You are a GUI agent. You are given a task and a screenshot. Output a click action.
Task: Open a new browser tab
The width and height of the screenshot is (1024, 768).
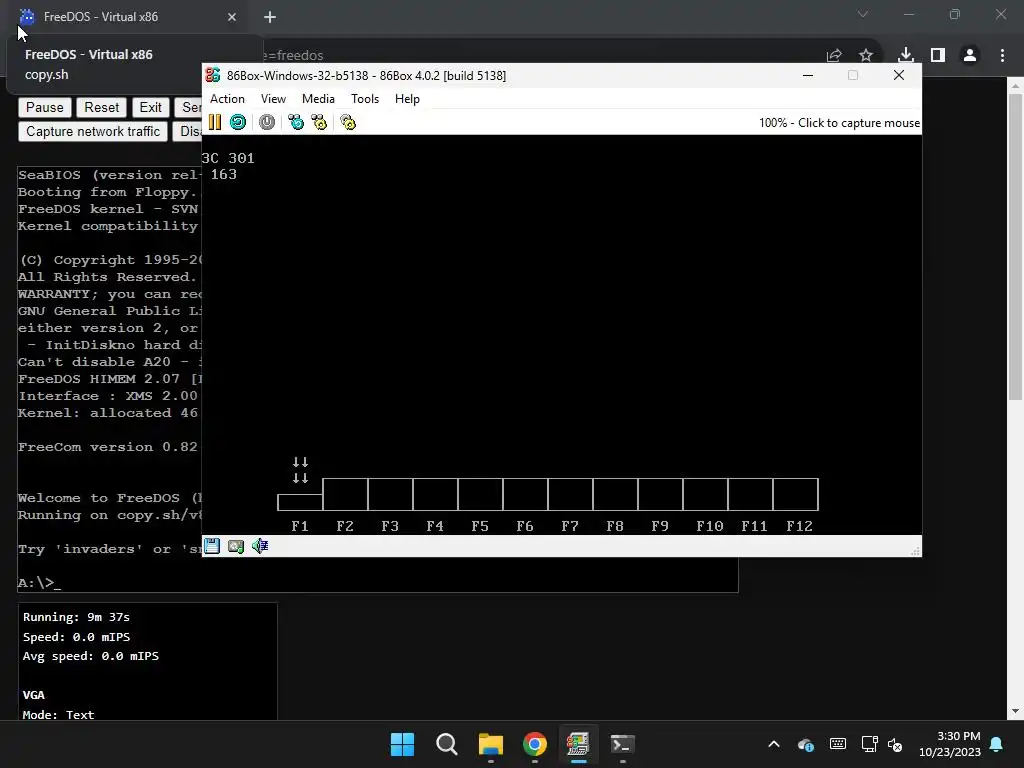[270, 17]
